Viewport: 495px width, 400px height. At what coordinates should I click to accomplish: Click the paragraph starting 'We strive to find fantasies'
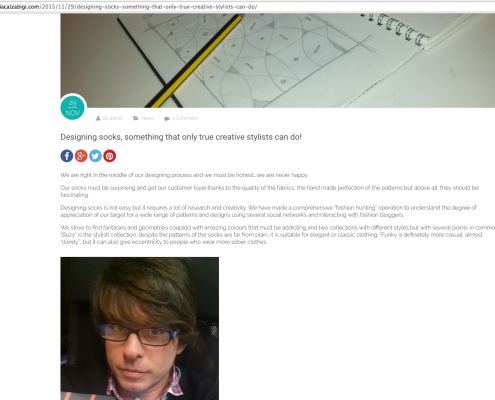click(278, 235)
